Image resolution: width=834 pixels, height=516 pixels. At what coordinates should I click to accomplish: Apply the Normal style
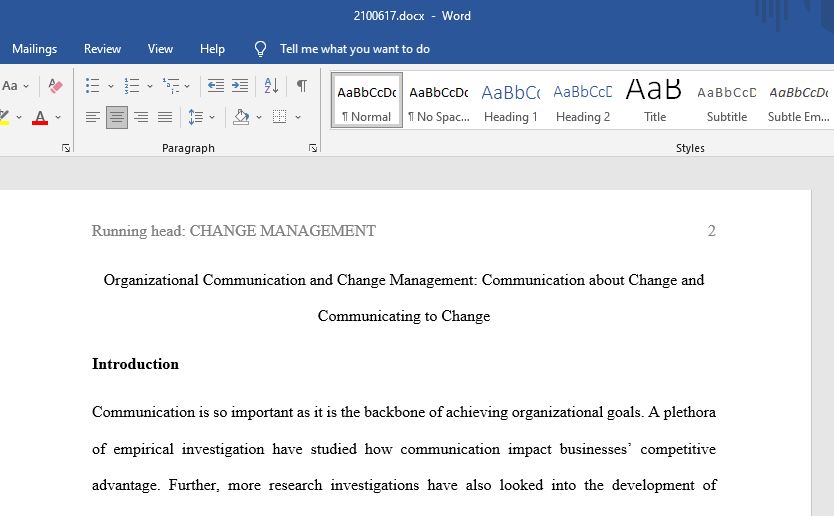[x=367, y=101]
